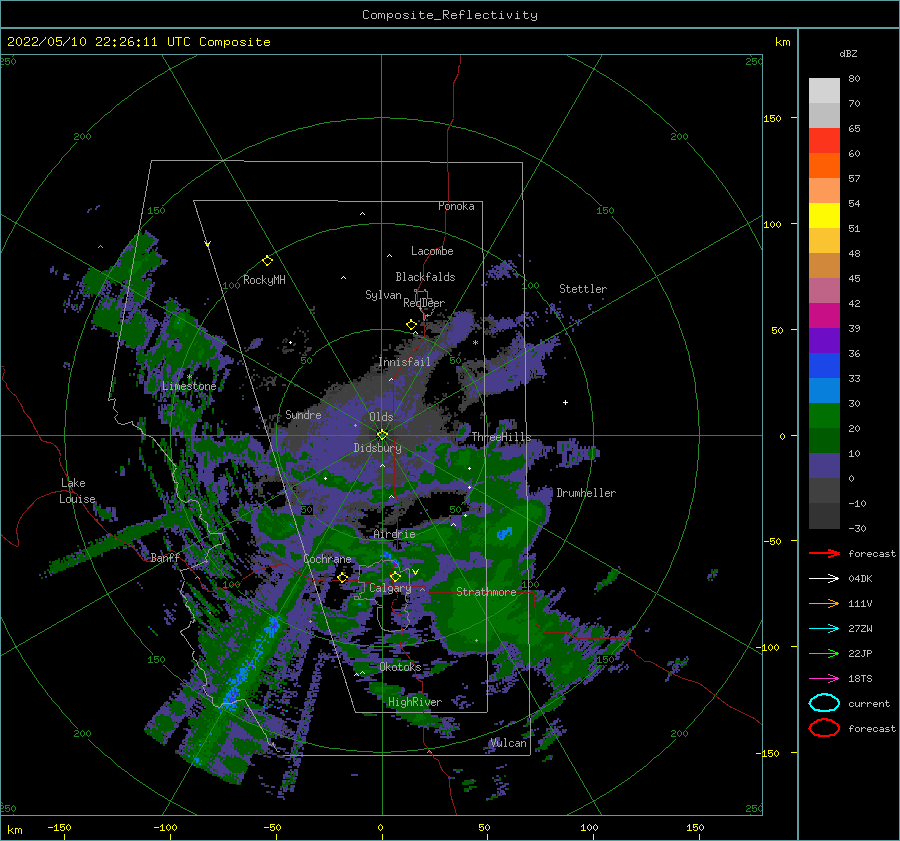
Task: Select the white 04DK arrow legend icon
Action: (824, 579)
